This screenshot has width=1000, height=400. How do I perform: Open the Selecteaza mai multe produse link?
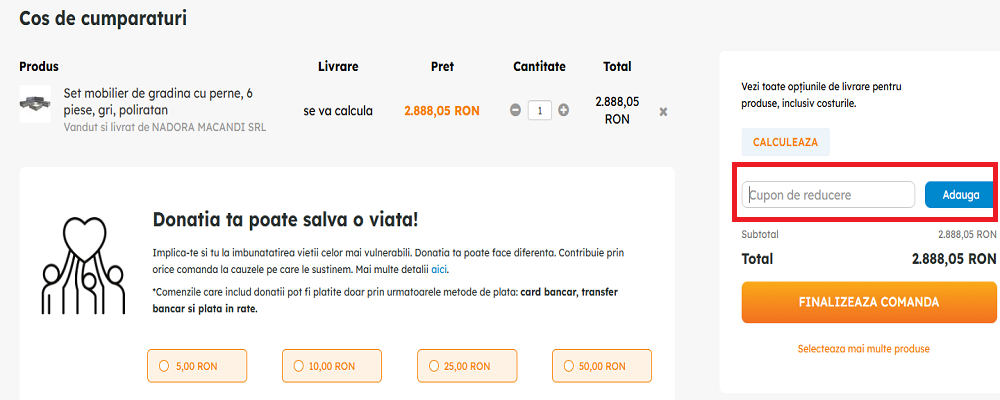(863, 349)
